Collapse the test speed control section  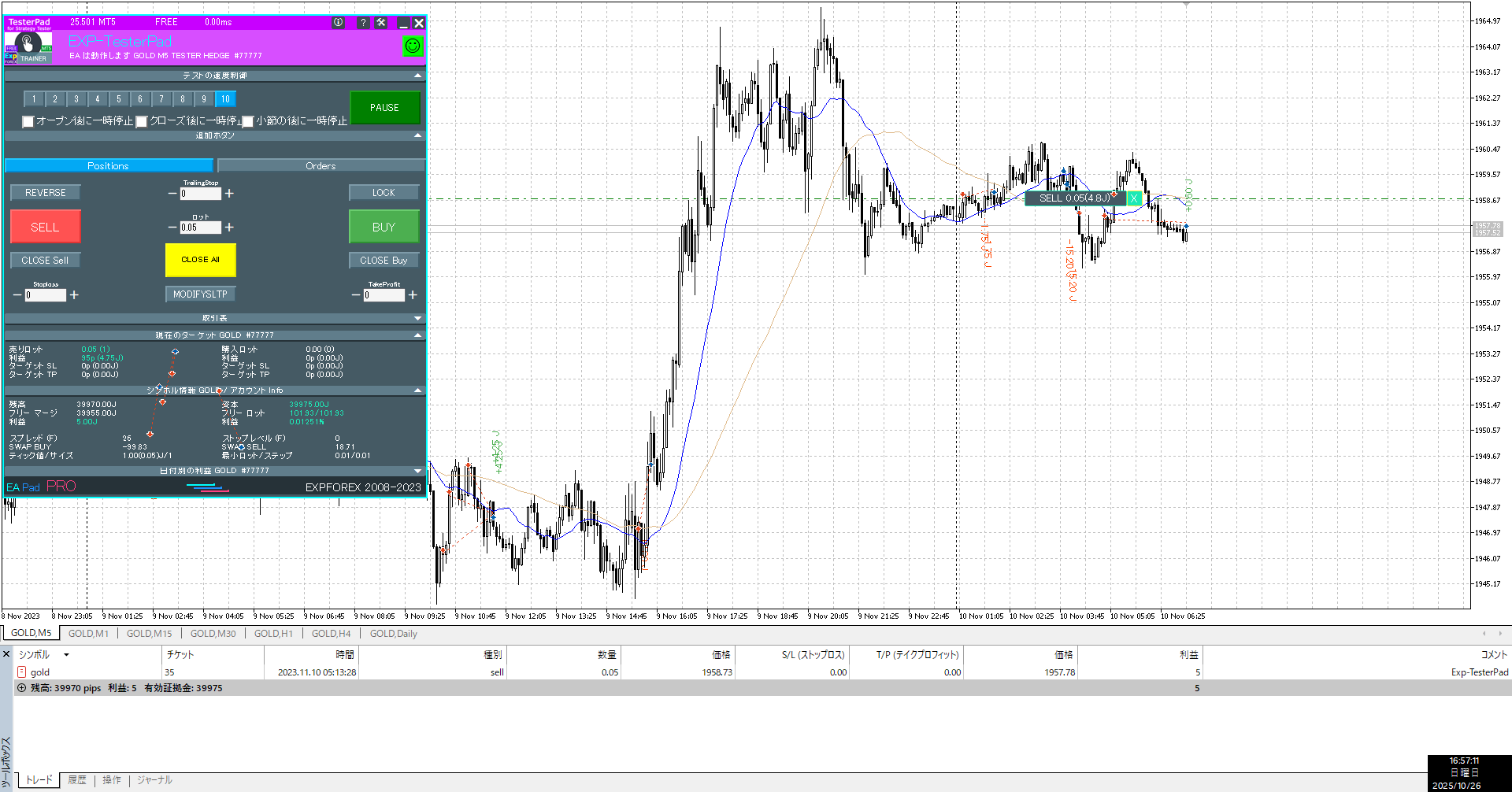tap(417, 76)
